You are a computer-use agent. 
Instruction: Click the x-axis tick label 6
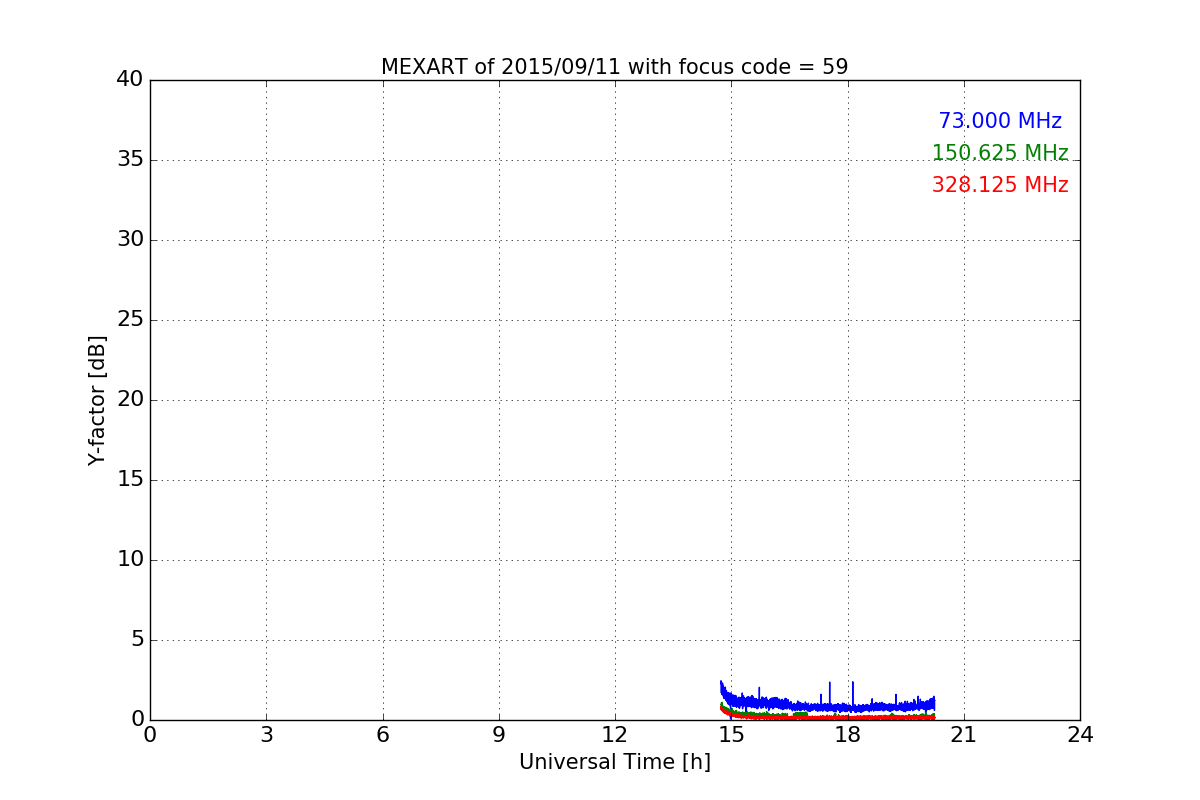(x=382, y=735)
